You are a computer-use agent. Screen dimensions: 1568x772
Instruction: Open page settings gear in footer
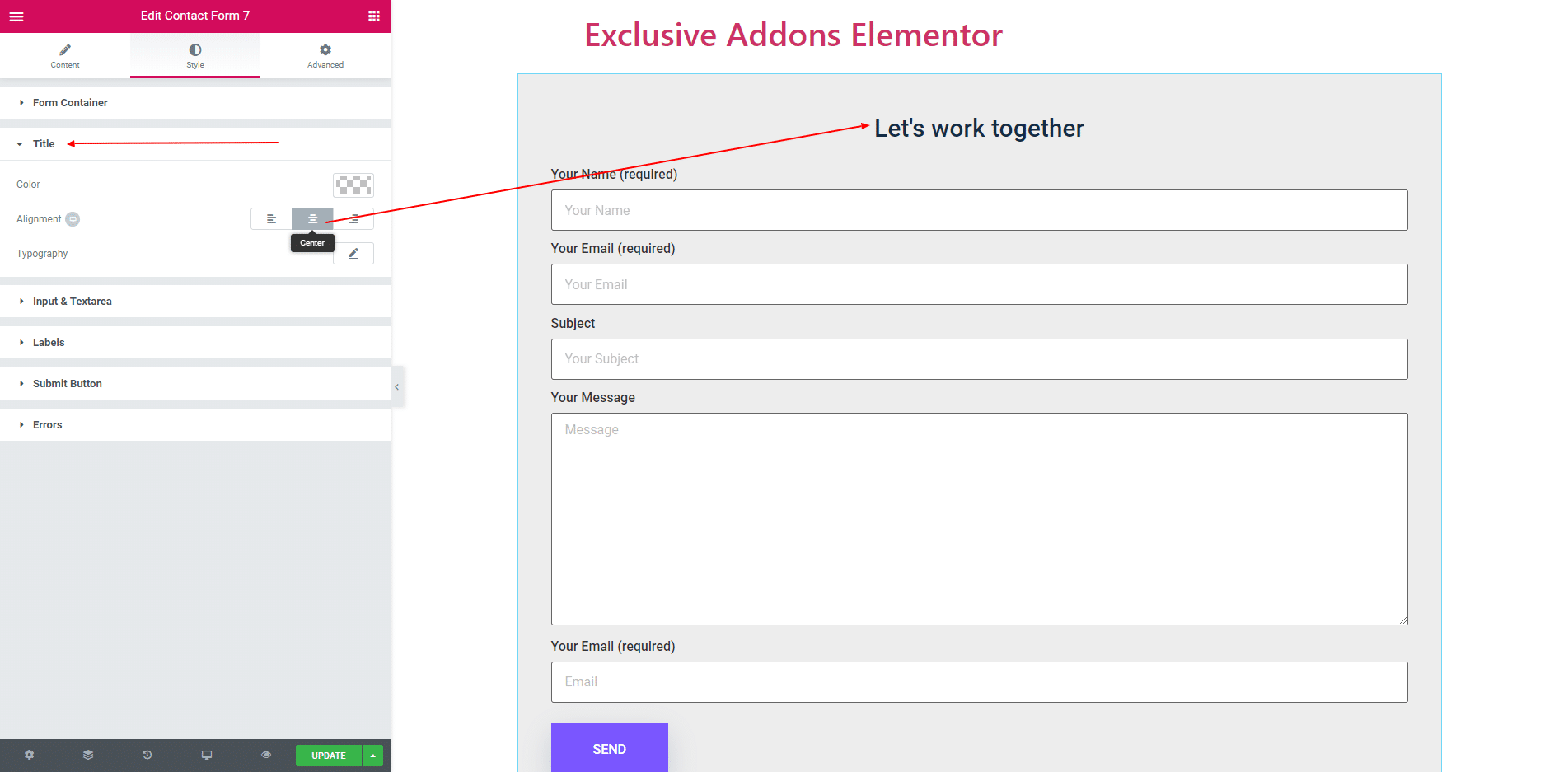pos(30,755)
